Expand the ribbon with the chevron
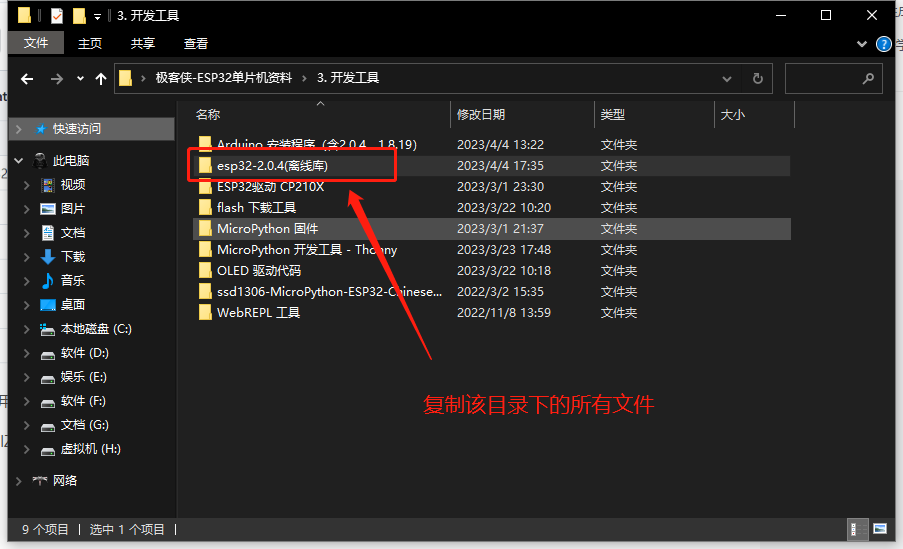This screenshot has height=549, width=903. (863, 44)
